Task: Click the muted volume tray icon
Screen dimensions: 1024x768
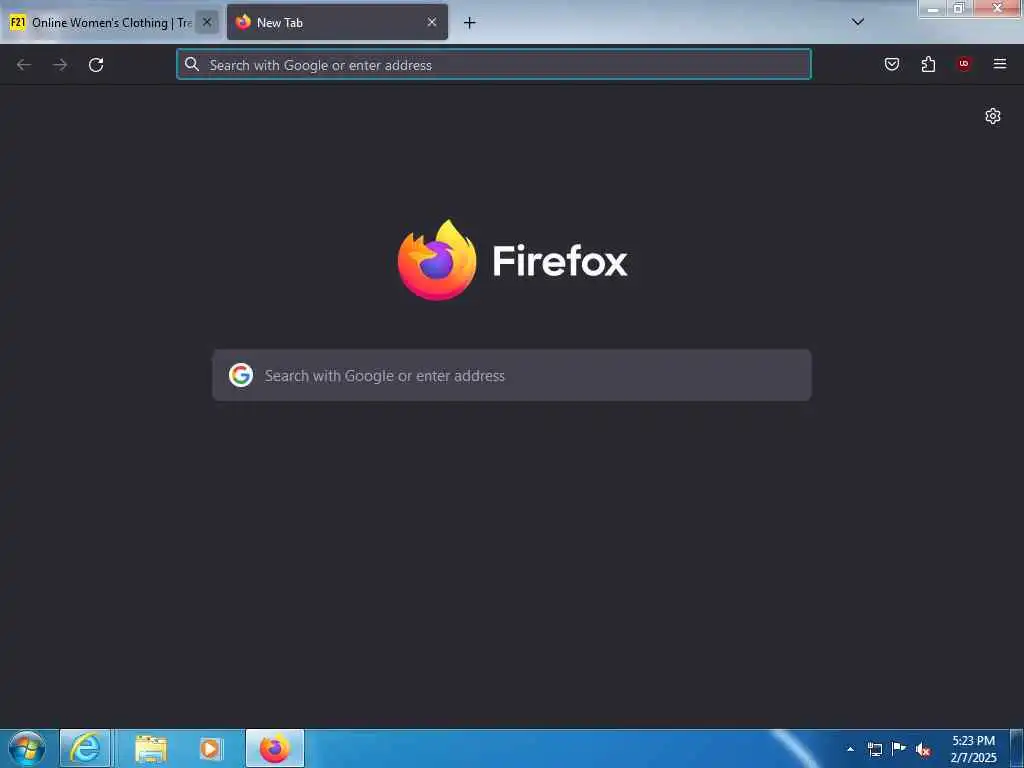Action: (923, 750)
